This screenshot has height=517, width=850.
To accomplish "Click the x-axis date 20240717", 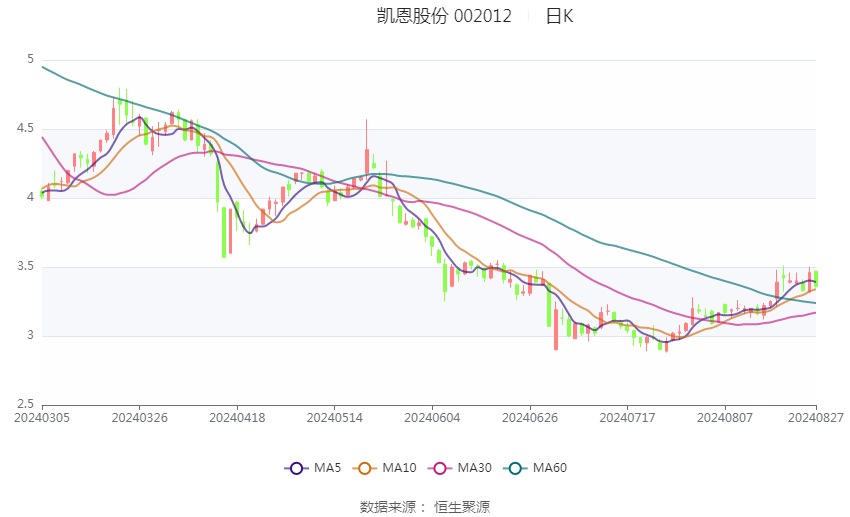I will click(x=627, y=418).
